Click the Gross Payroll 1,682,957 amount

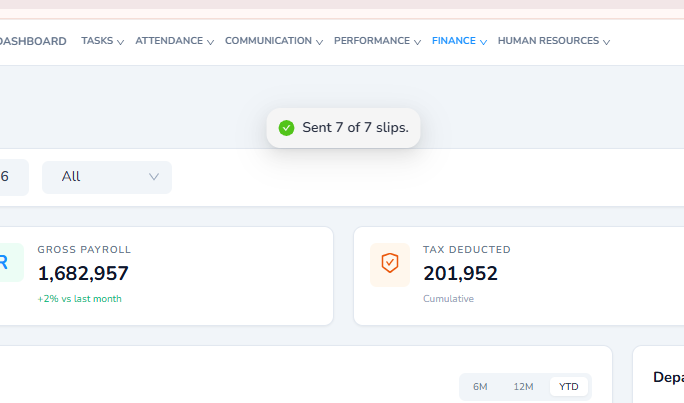tap(83, 273)
